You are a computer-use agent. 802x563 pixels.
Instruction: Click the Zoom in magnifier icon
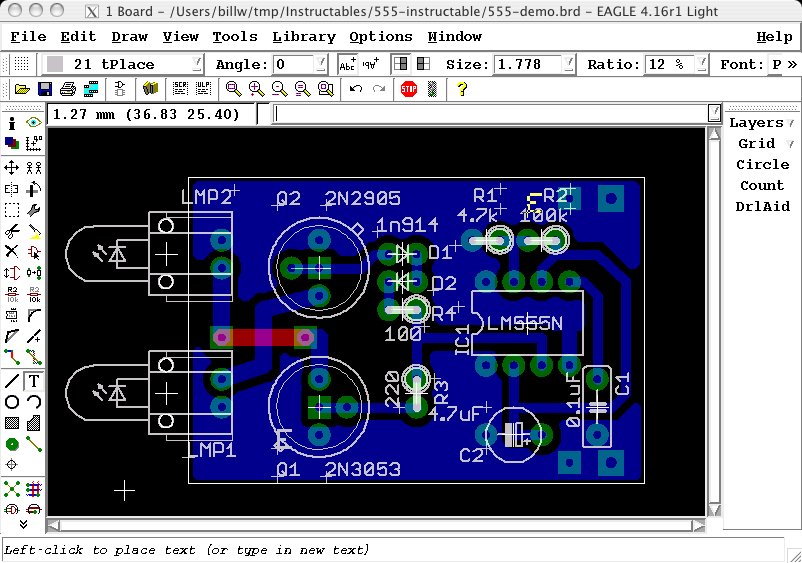pyautogui.click(x=257, y=89)
